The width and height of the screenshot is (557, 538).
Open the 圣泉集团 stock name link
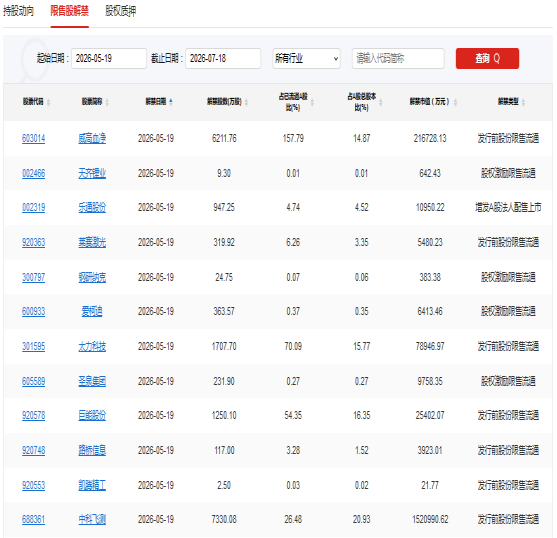[92, 381]
